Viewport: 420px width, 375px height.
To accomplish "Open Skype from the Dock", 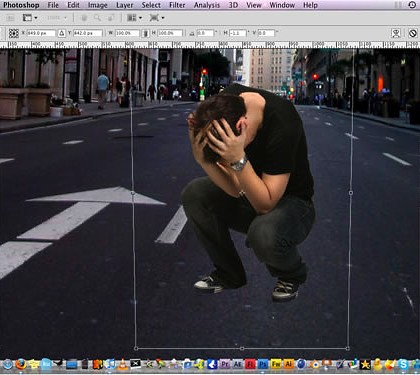I will [x=403, y=364].
